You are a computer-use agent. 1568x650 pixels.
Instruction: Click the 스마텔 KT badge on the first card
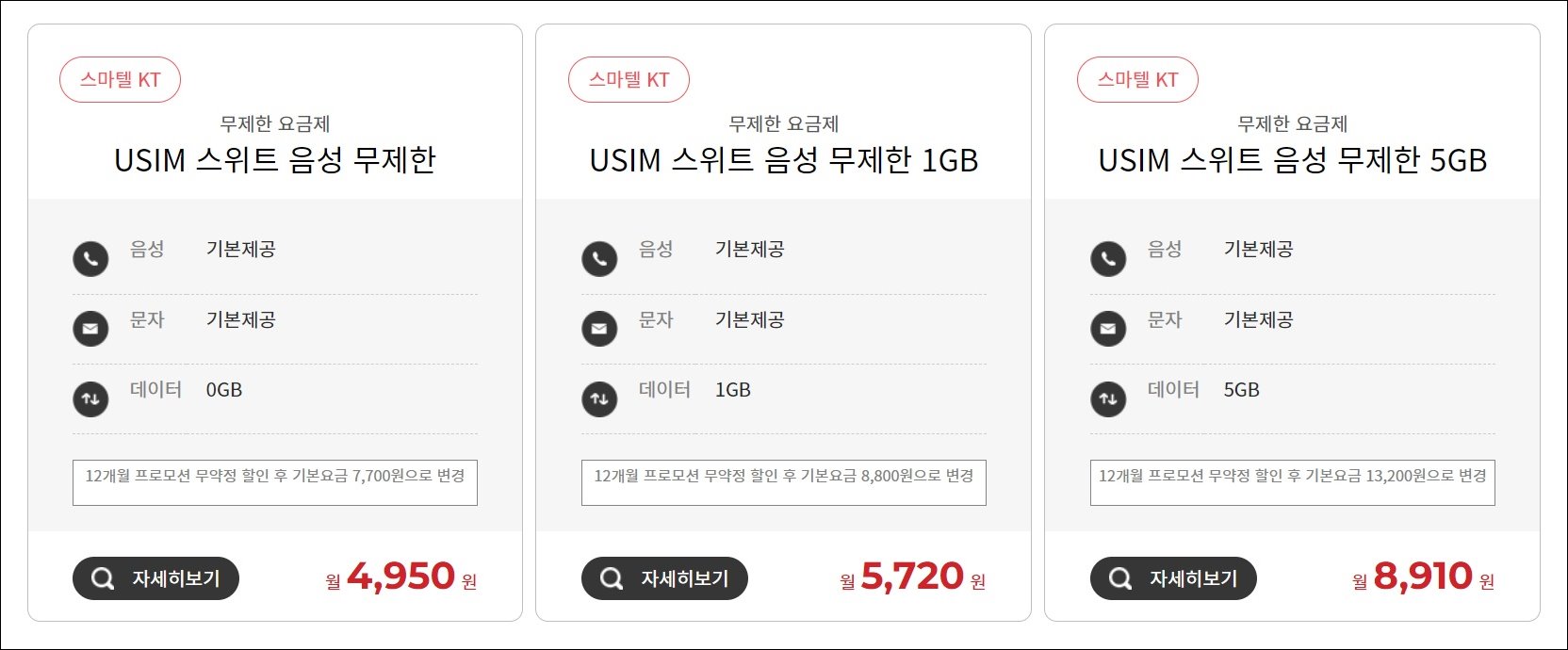[x=120, y=79]
